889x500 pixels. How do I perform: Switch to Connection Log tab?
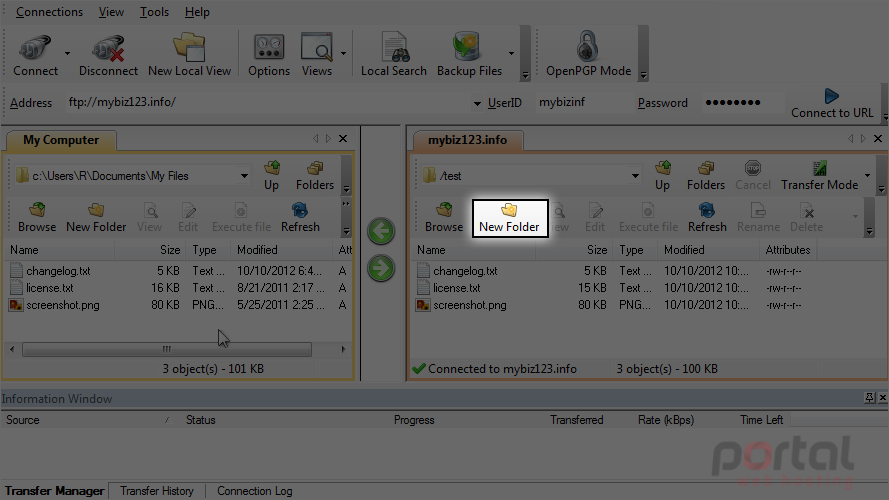pos(255,491)
